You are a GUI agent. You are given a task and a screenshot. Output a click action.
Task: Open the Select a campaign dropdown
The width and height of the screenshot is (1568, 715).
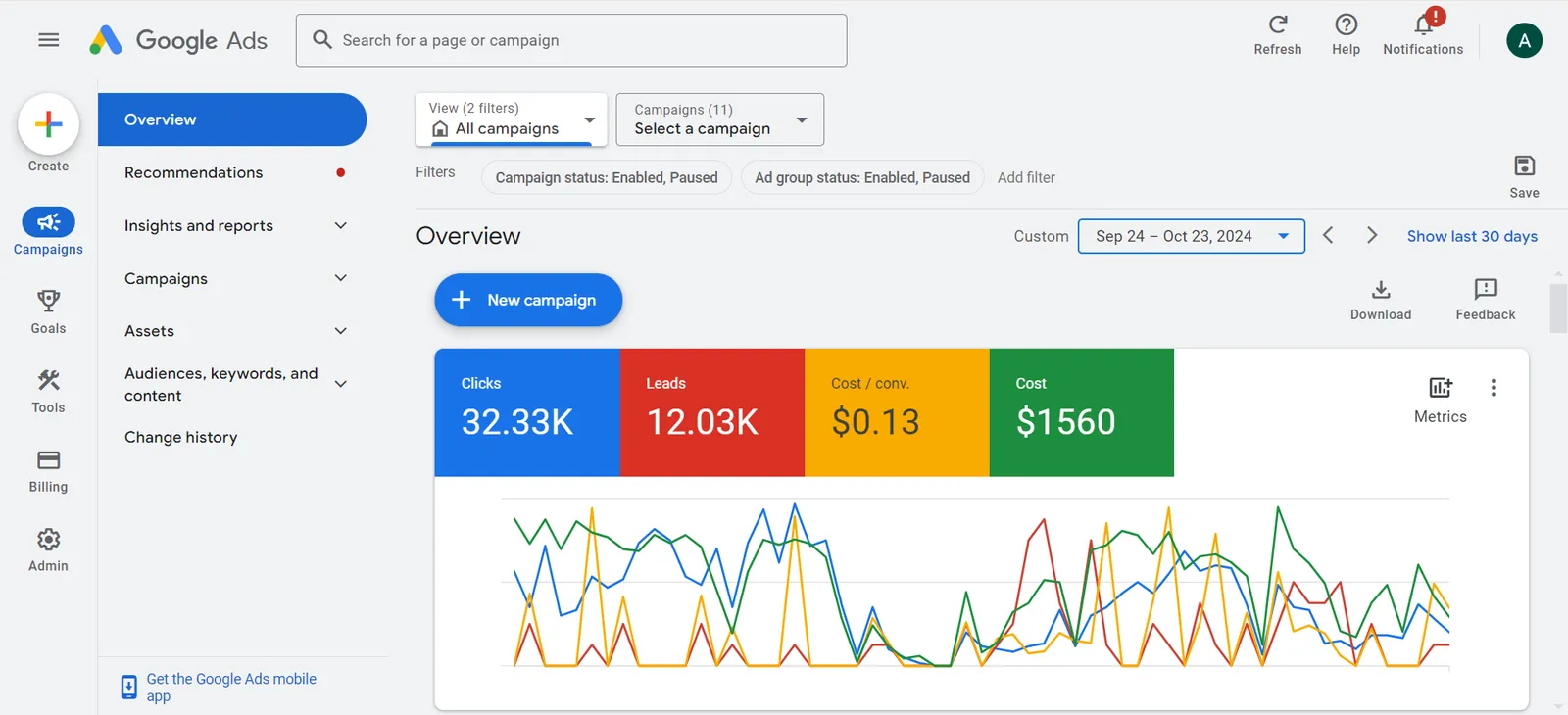click(720, 119)
